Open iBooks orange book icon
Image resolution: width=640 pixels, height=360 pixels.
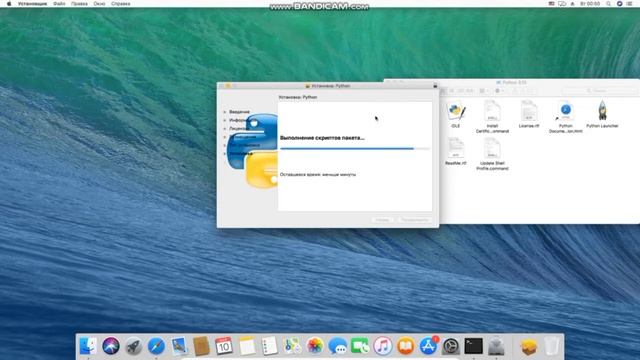(405, 346)
